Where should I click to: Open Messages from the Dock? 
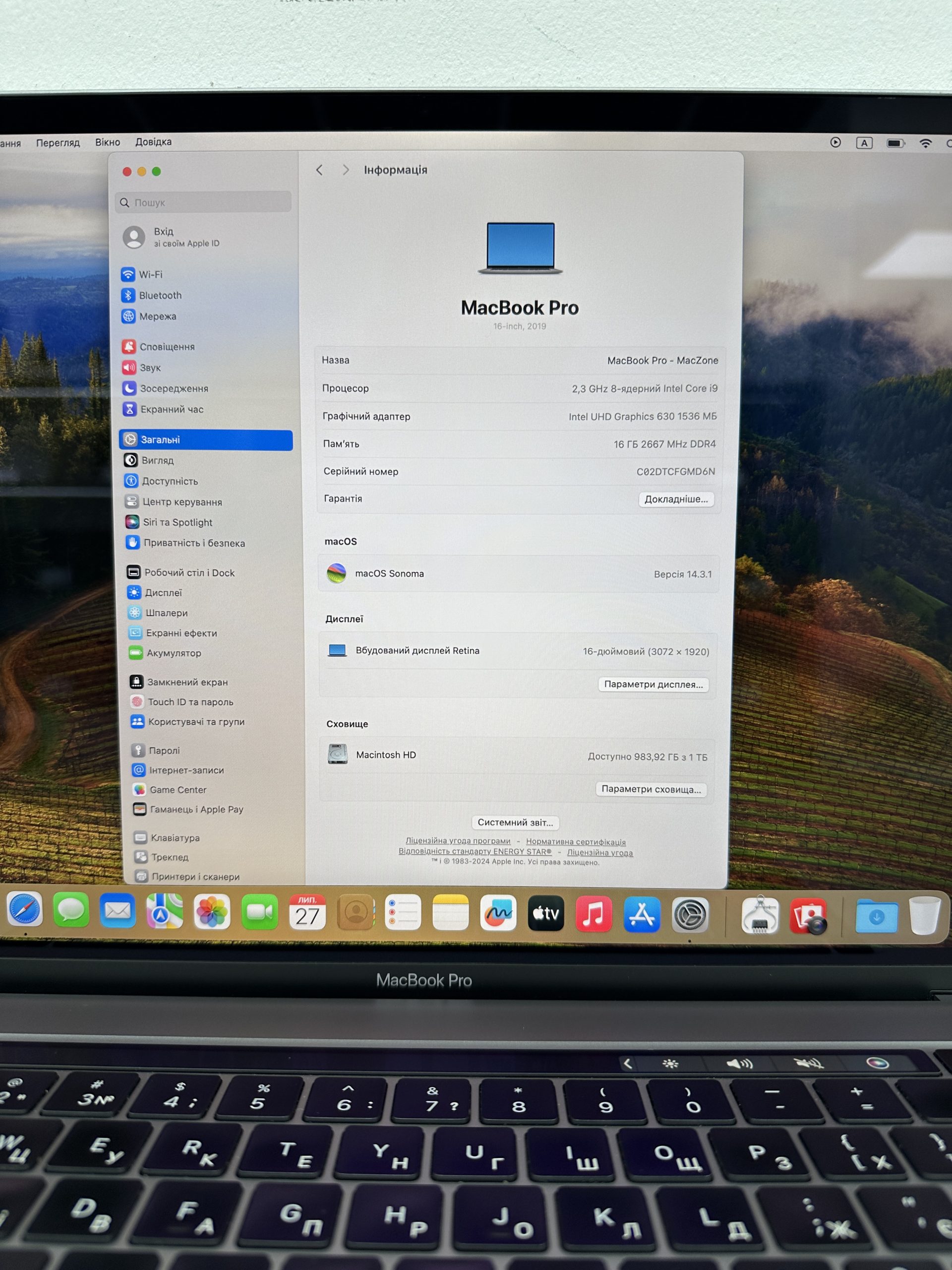pos(70,910)
